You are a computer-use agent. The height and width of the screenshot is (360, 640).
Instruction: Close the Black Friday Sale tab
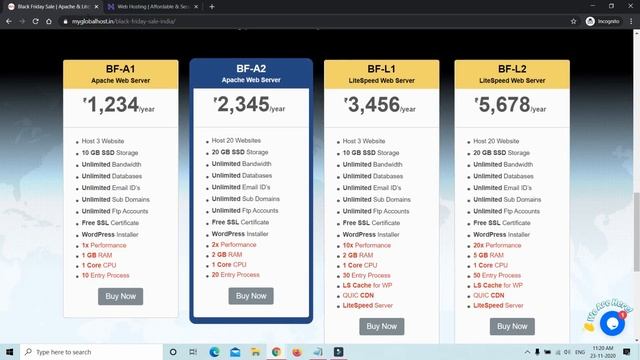click(x=96, y=7)
